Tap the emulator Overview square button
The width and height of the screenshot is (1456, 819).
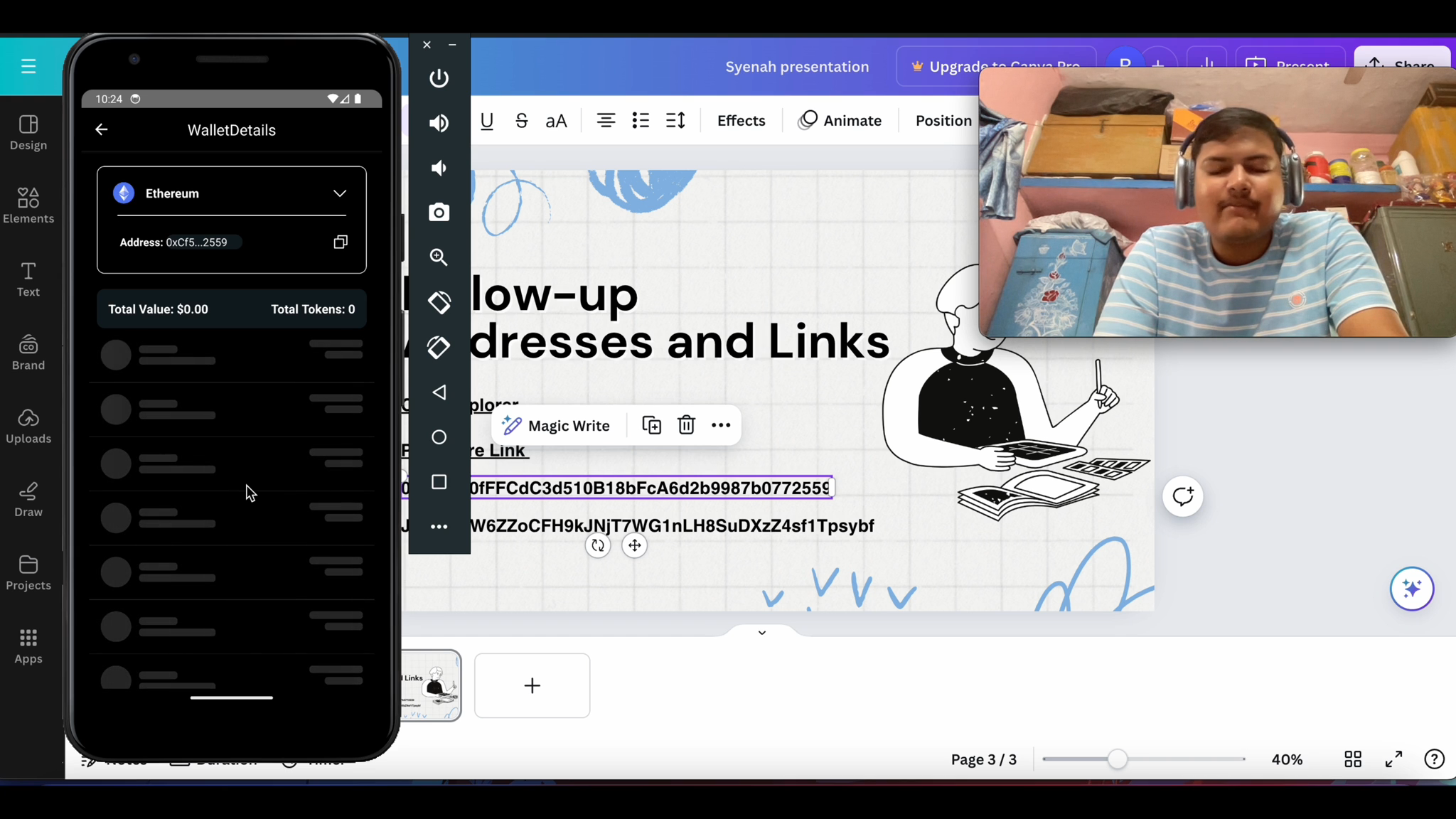point(439,482)
